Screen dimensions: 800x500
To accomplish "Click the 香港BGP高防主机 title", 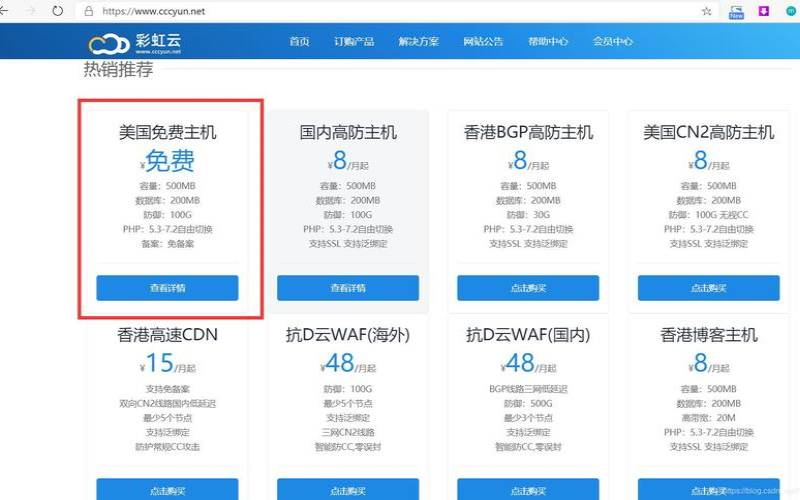I will 528,133.
